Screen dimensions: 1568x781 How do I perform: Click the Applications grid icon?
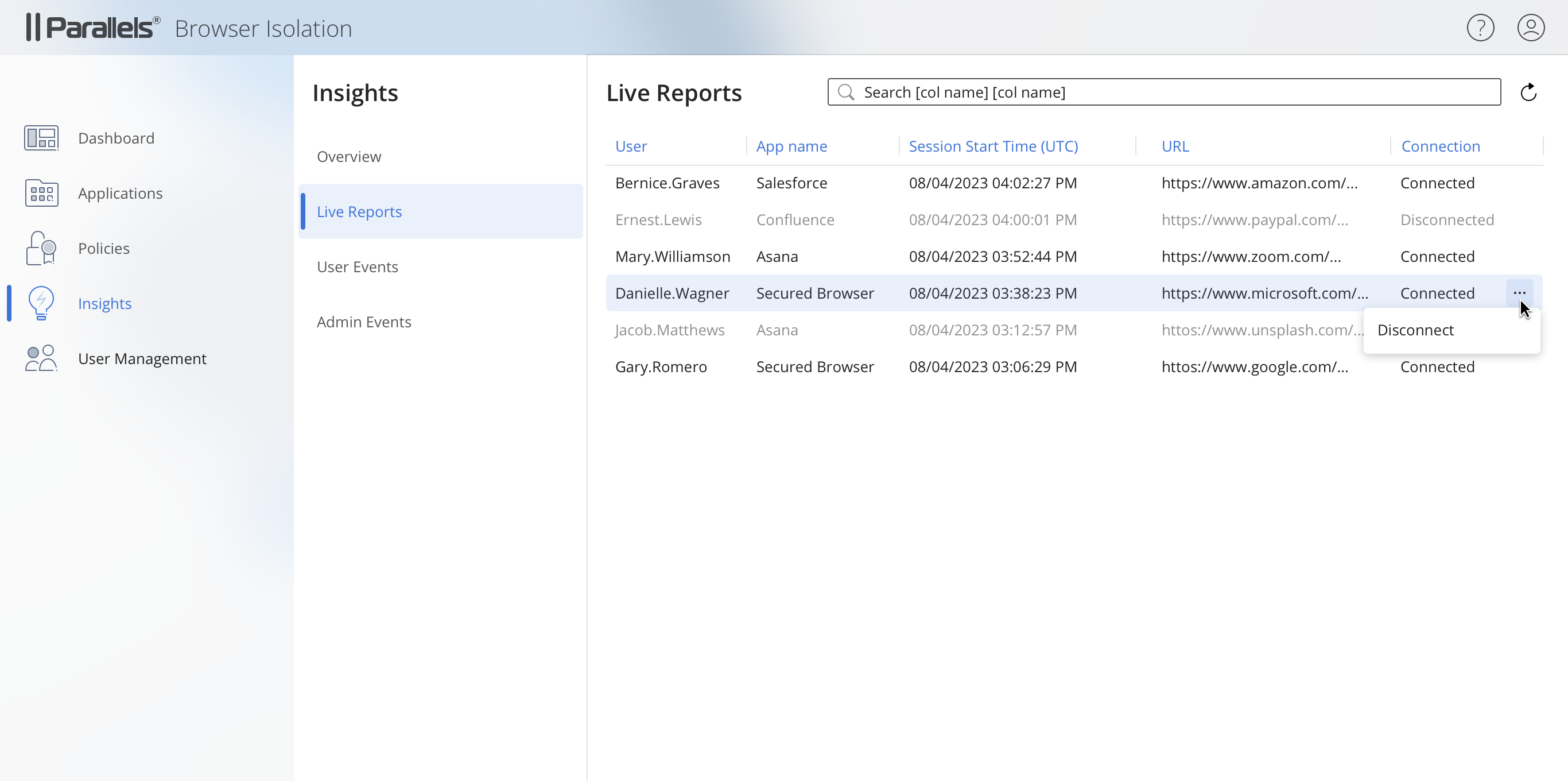pyautogui.click(x=41, y=193)
